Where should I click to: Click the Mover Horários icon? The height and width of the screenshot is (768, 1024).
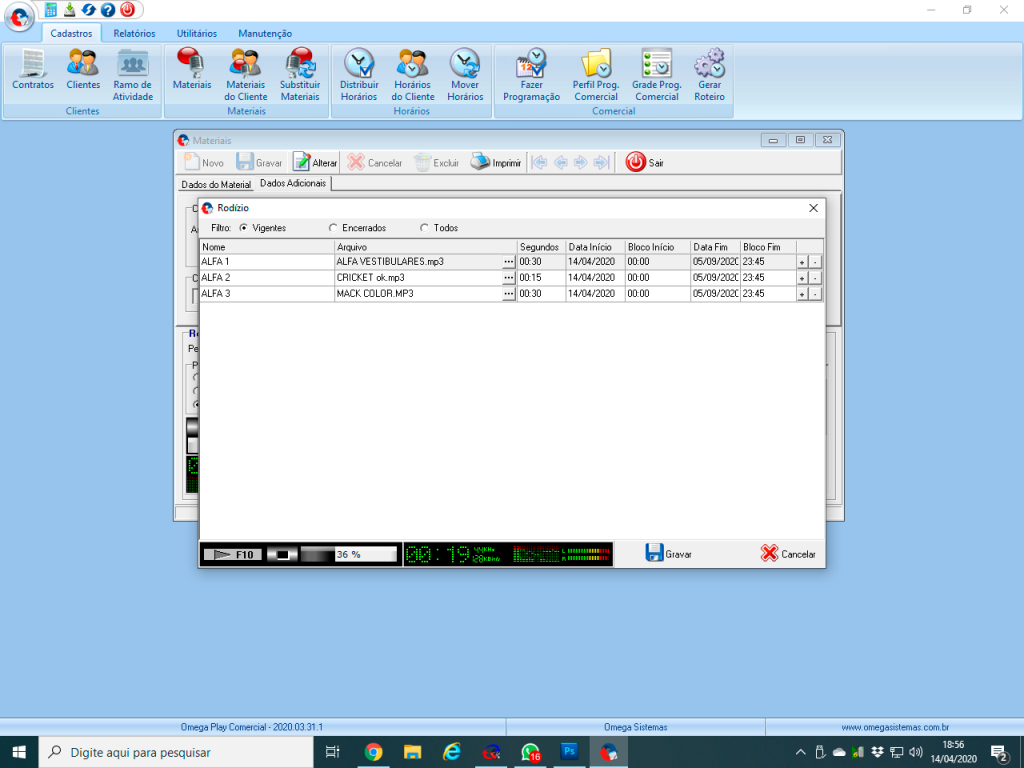[464, 65]
